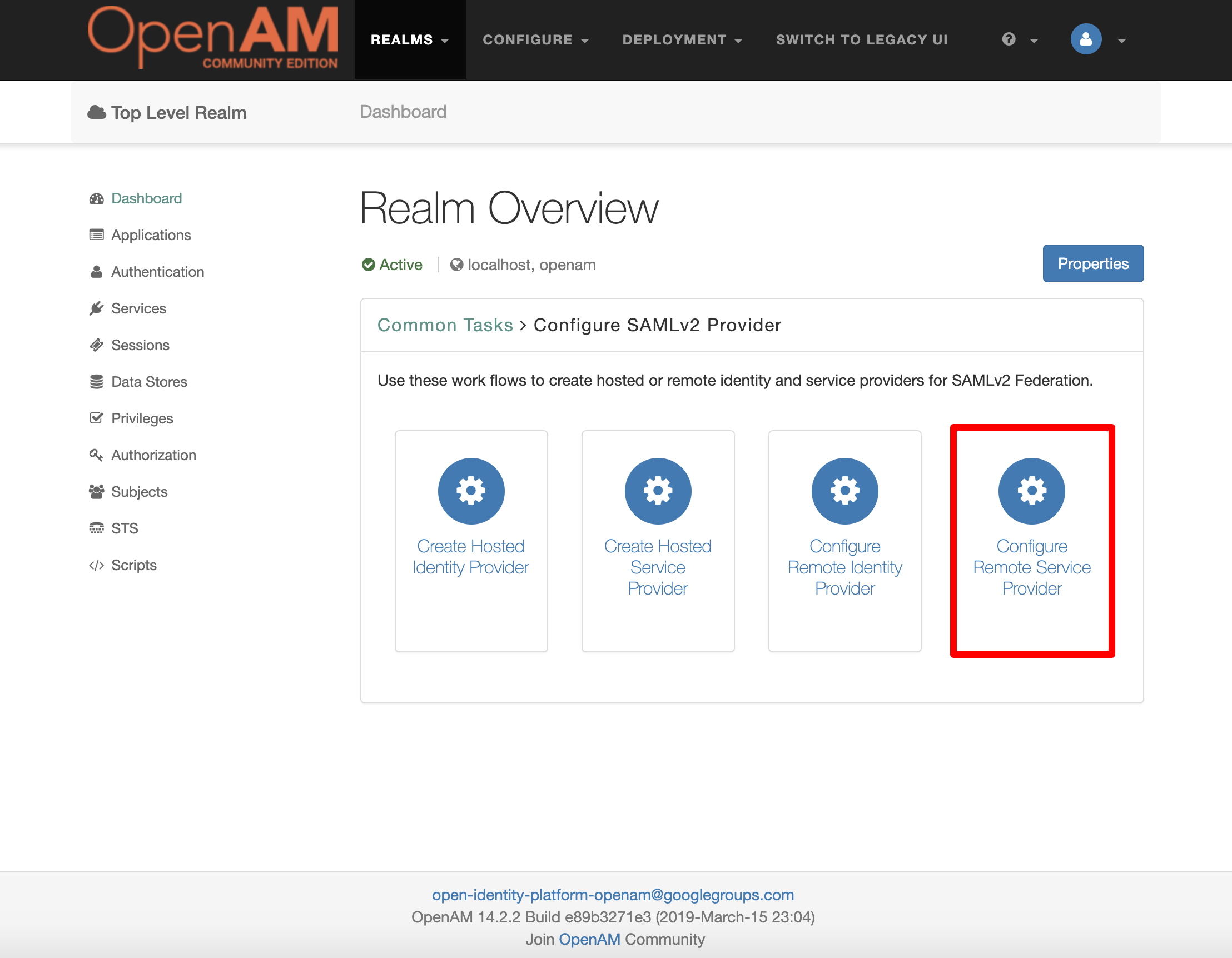The width and height of the screenshot is (1232, 958).
Task: Click the Privileges checkmark icon
Action: pos(97,418)
